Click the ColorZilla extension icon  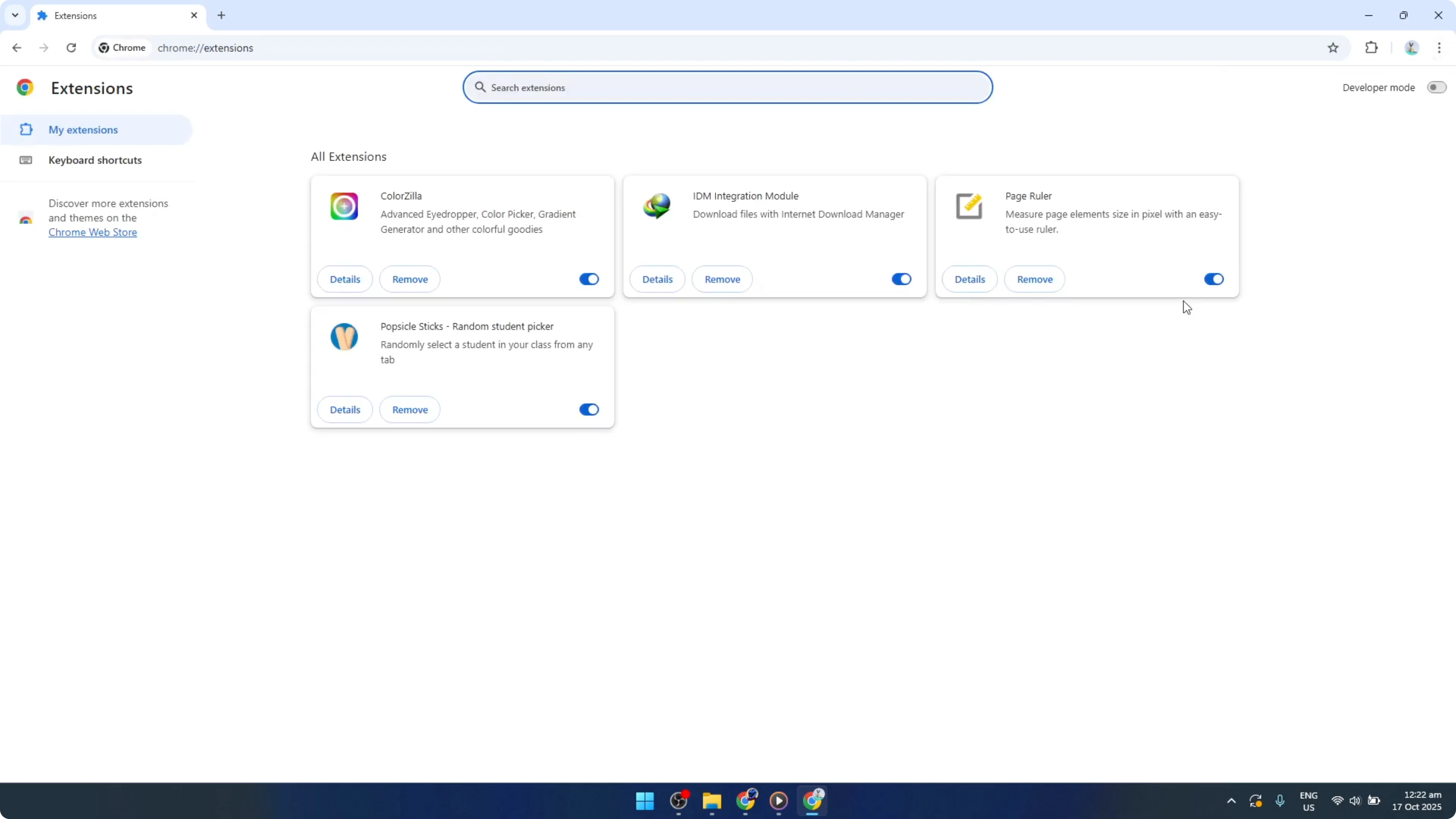coord(344,206)
